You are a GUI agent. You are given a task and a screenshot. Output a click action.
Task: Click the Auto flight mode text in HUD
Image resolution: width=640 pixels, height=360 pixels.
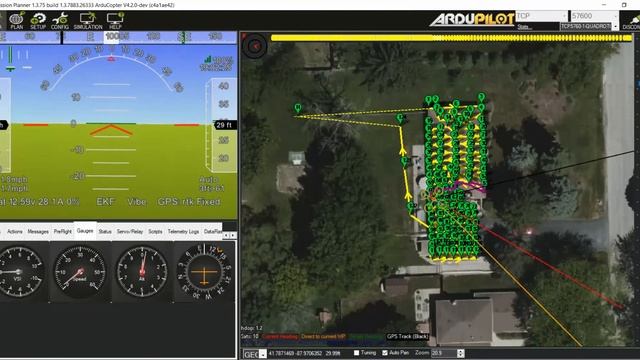209,180
